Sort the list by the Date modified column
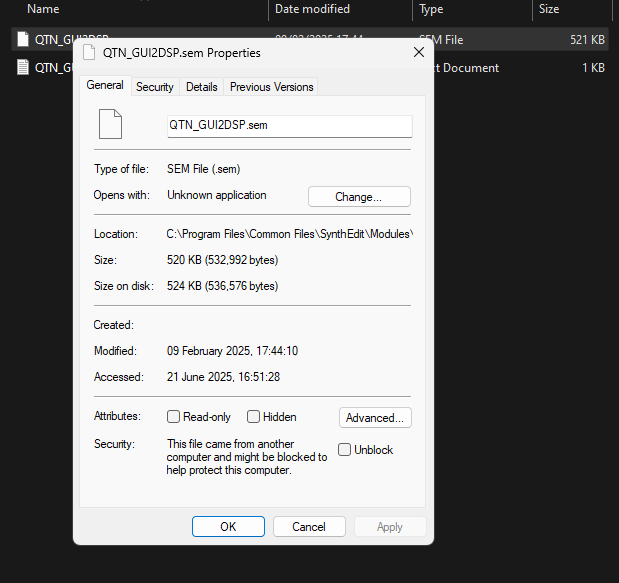The width and height of the screenshot is (619, 583). 312,9
